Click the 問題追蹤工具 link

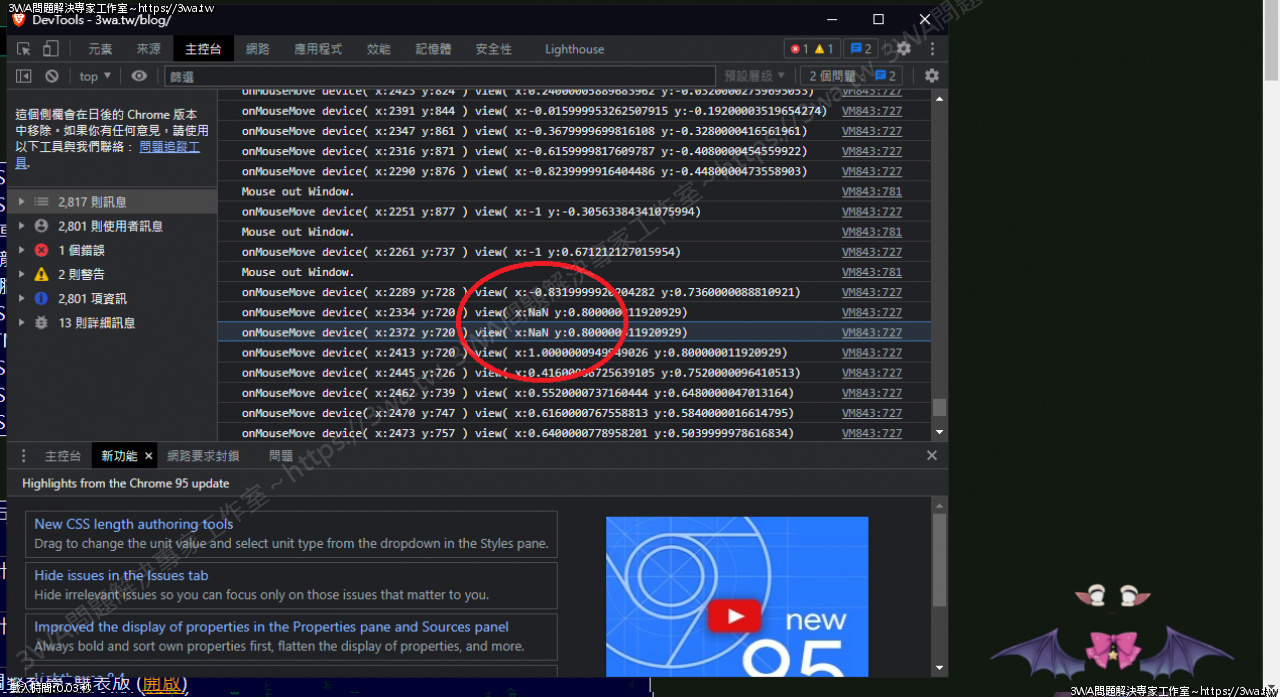169,147
